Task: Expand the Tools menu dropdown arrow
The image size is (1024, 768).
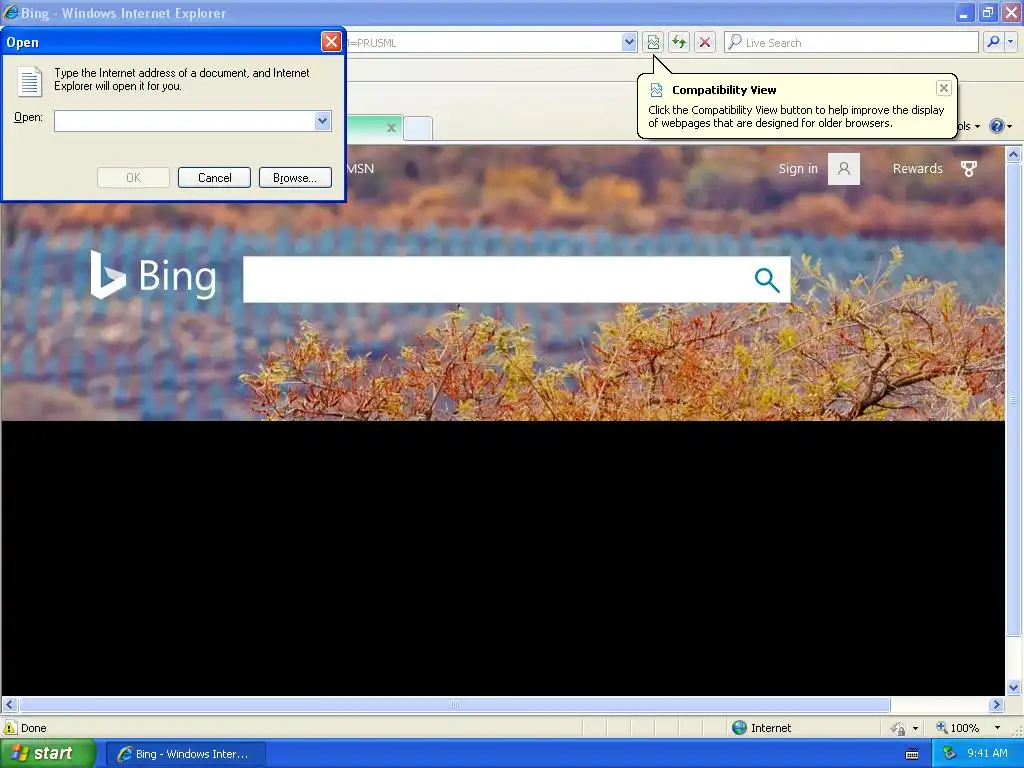Action: (977, 127)
